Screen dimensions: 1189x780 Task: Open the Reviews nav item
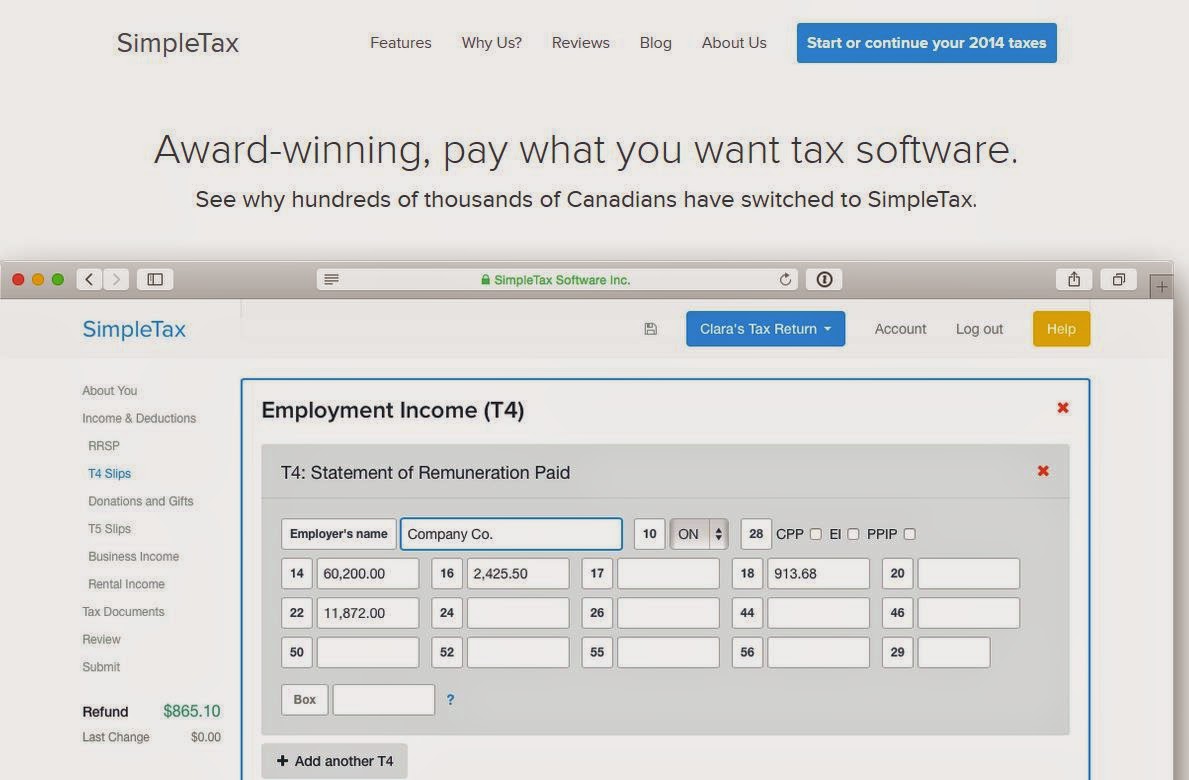pyautogui.click(x=580, y=43)
